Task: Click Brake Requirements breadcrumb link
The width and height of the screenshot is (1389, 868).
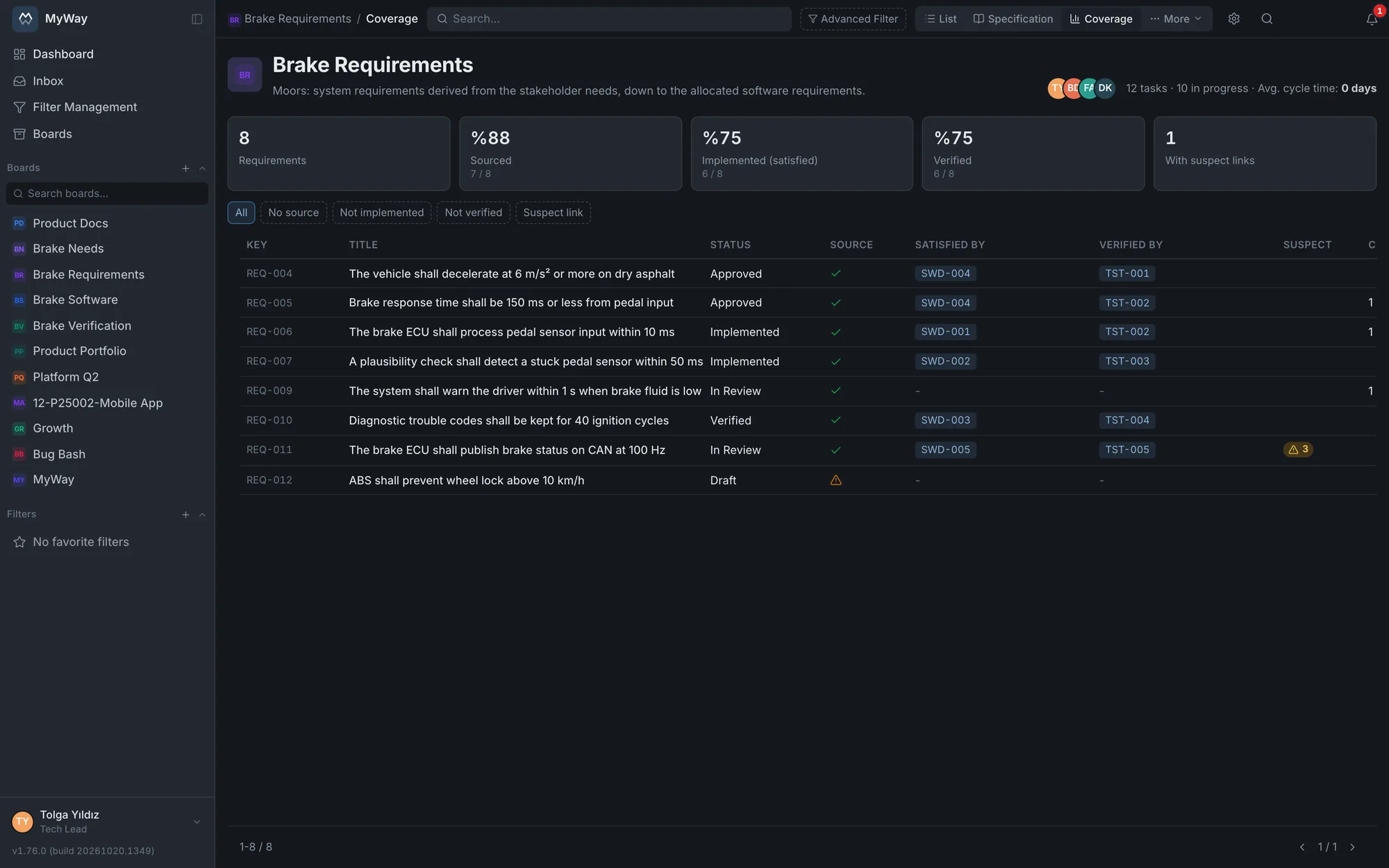Action: [x=297, y=19]
